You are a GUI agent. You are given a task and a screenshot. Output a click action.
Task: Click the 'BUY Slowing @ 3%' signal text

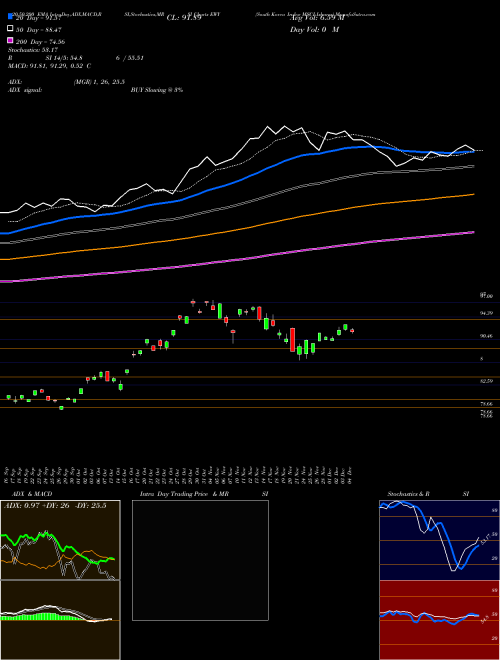[x=157, y=90]
